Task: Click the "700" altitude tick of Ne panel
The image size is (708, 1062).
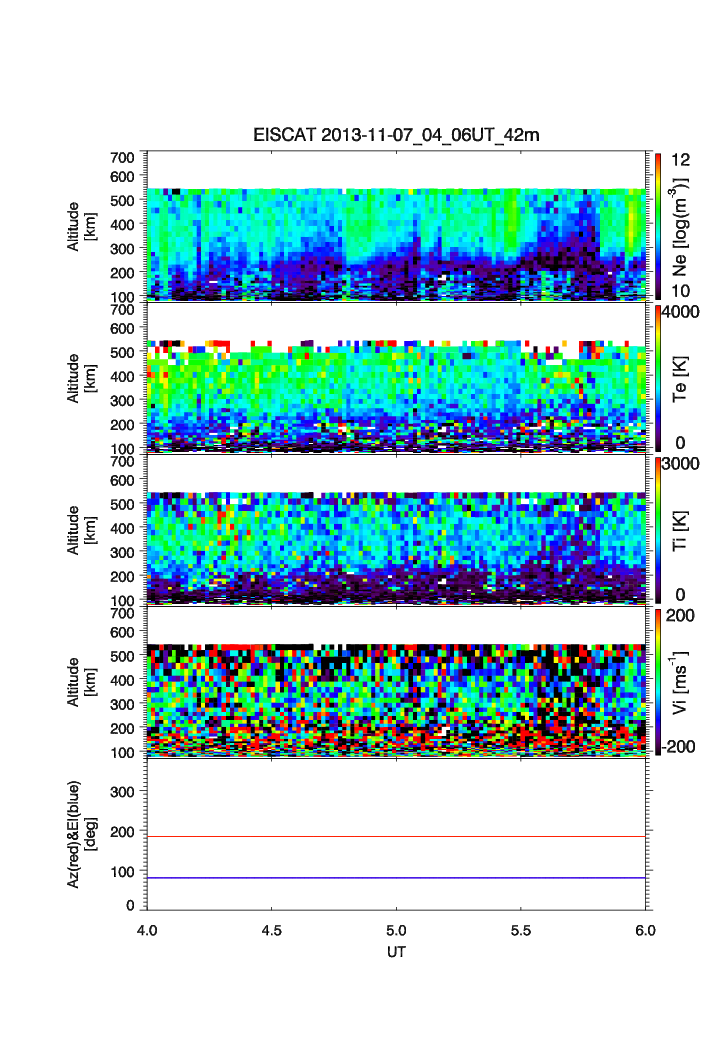Action: point(123,158)
